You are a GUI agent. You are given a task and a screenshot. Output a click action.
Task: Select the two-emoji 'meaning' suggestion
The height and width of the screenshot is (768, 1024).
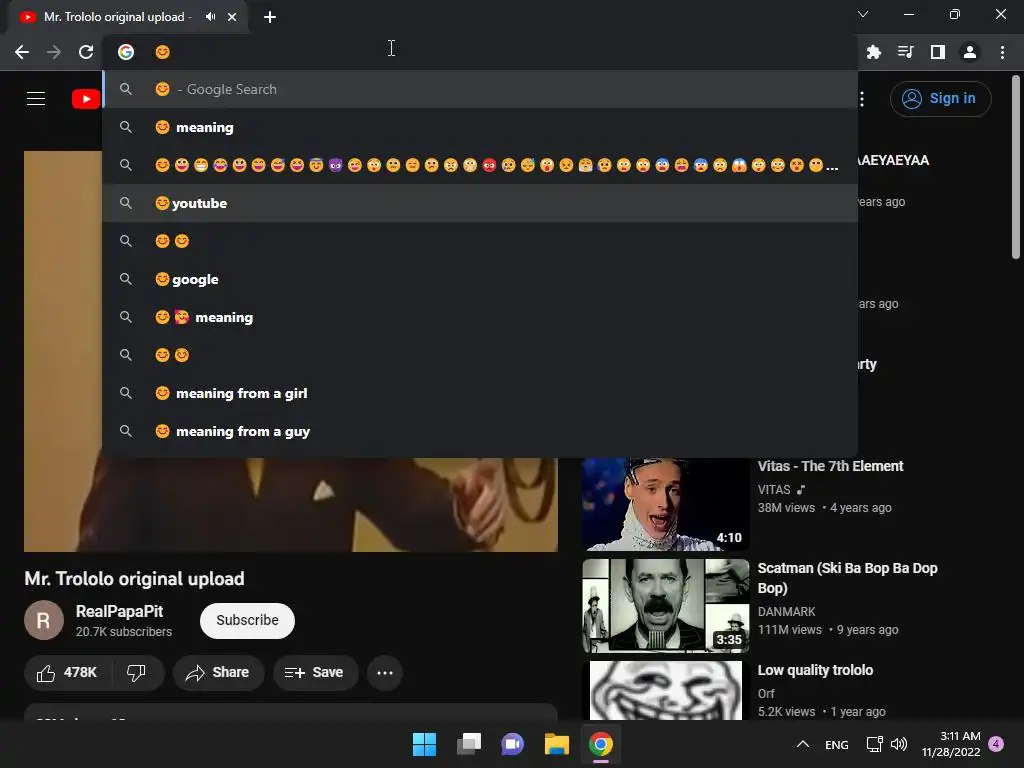coord(480,317)
